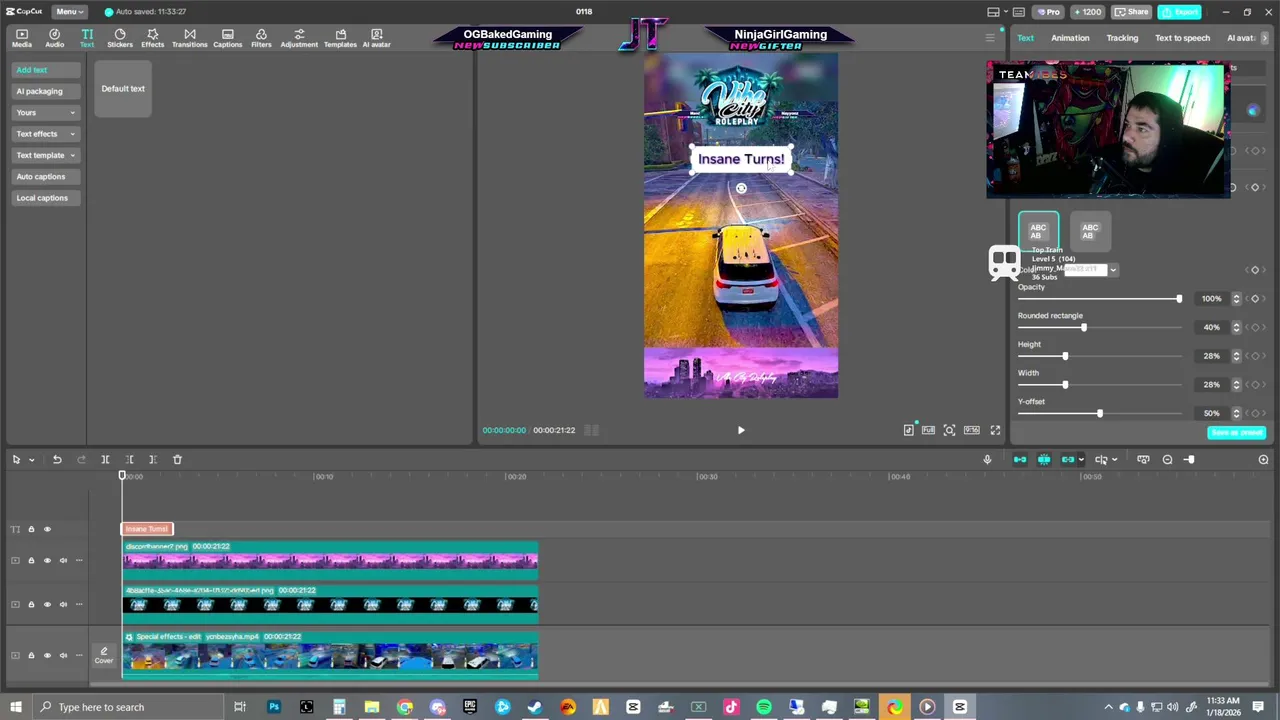This screenshot has height=720, width=1280.
Task: Open the selection tool mode dropdown arrow
Action: click(31, 460)
